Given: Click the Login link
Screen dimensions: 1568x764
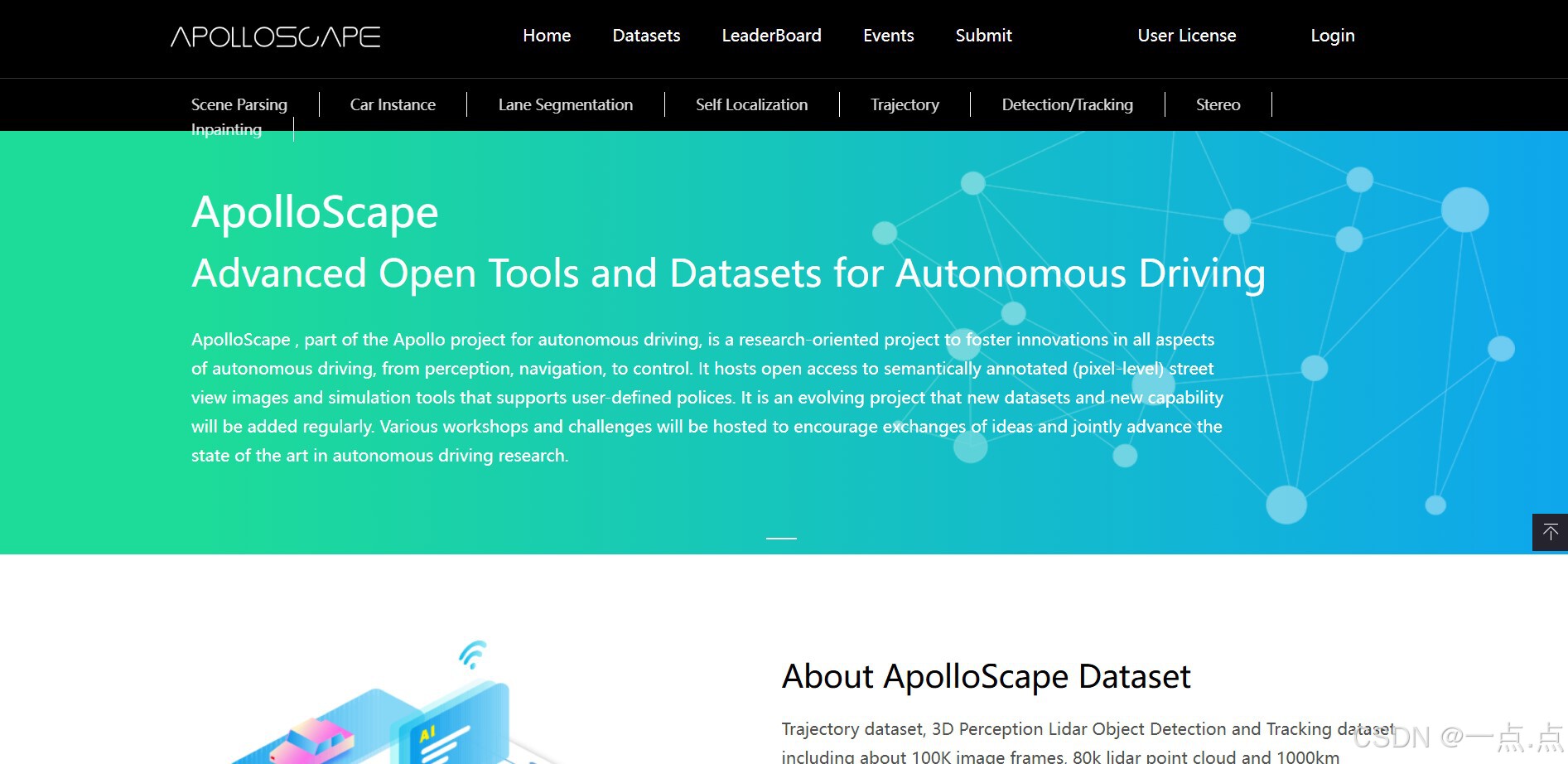Looking at the screenshot, I should [x=1332, y=36].
